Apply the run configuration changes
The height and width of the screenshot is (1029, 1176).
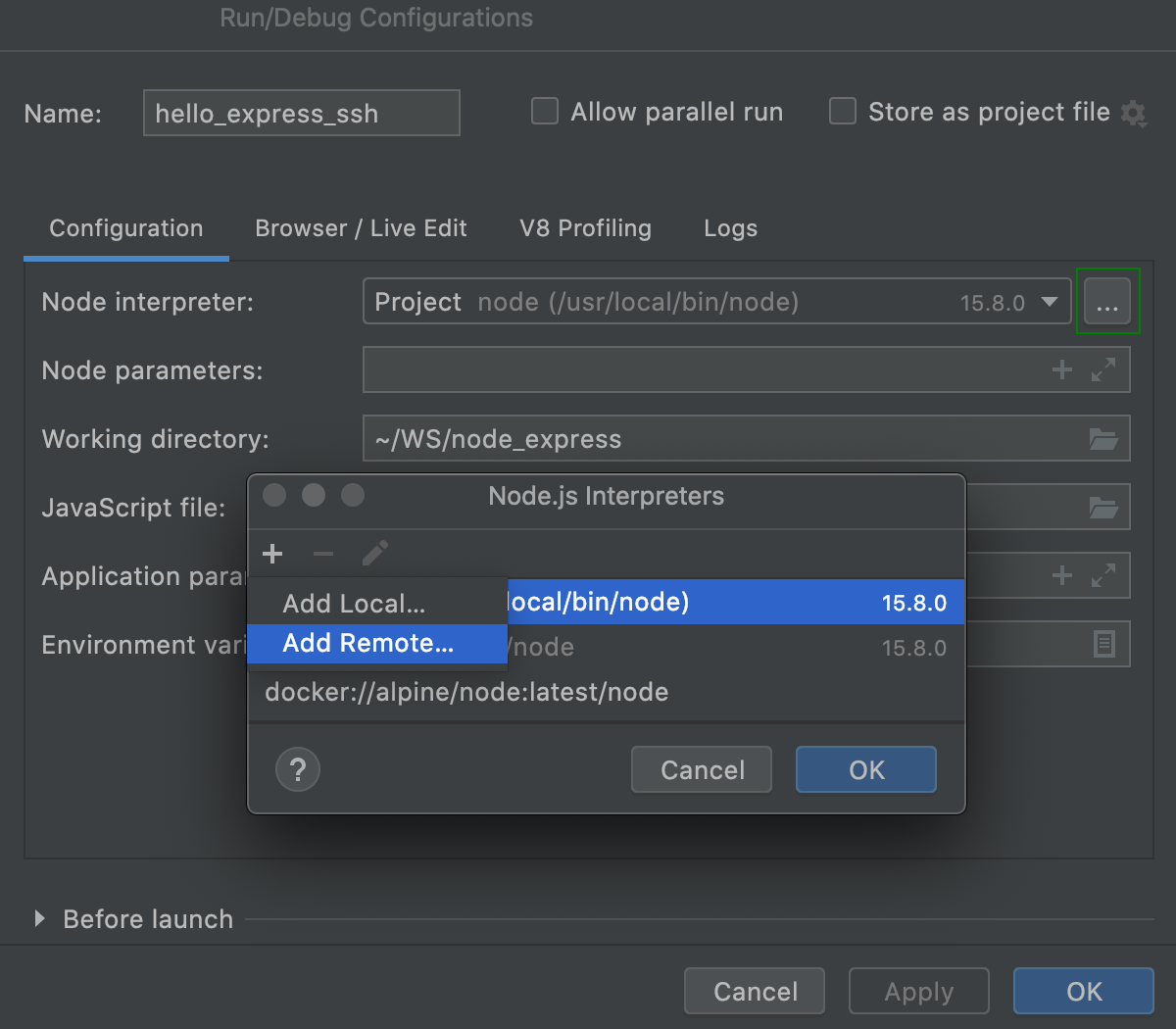pos(918,991)
